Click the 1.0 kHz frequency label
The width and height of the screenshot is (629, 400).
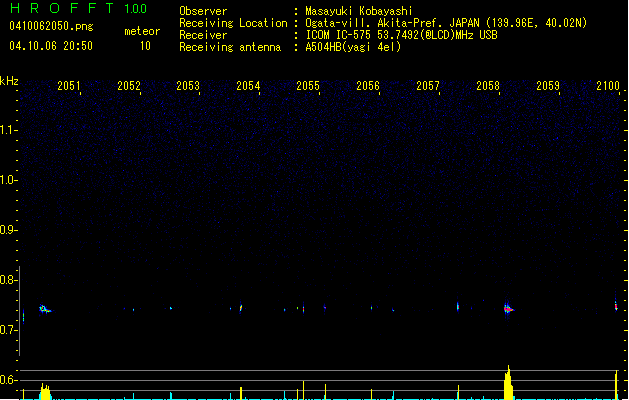(8, 180)
